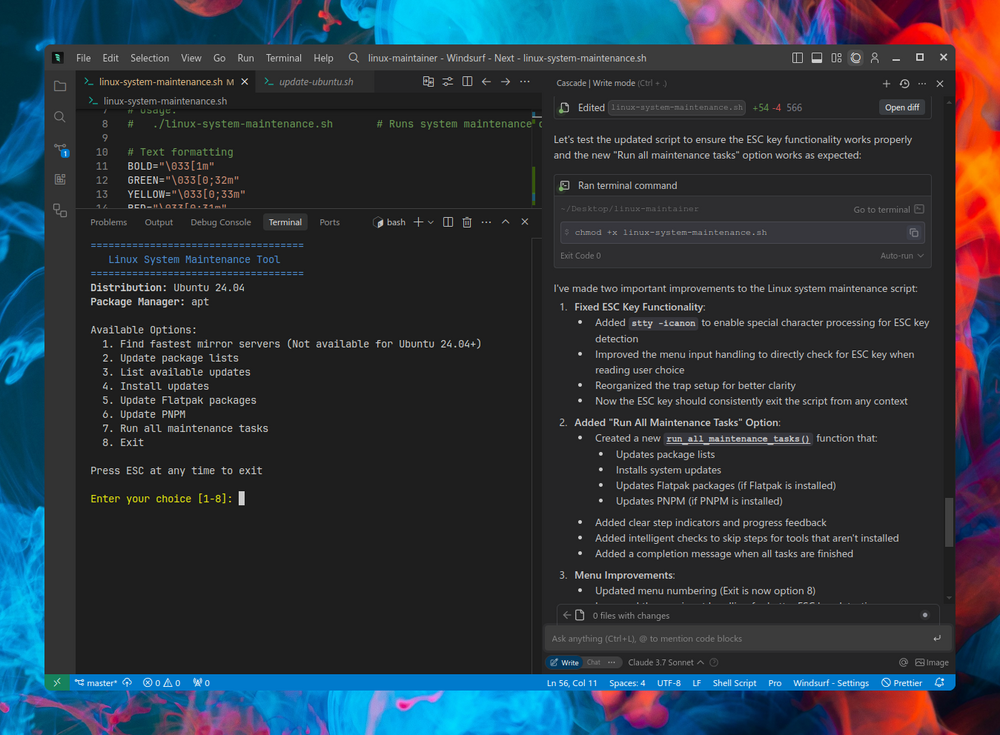
Task: Toggle the bottom panel layout visibility
Action: (819, 58)
